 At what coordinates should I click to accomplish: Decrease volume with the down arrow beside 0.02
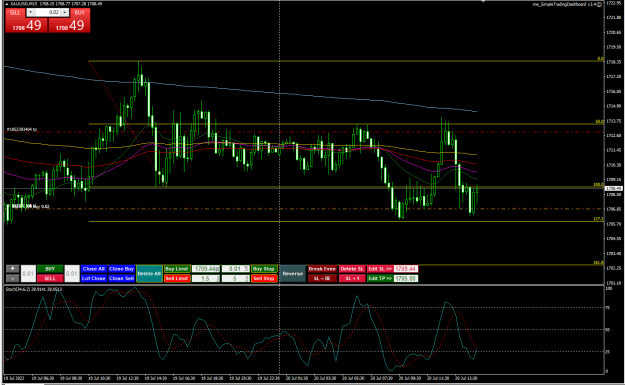click(30, 13)
